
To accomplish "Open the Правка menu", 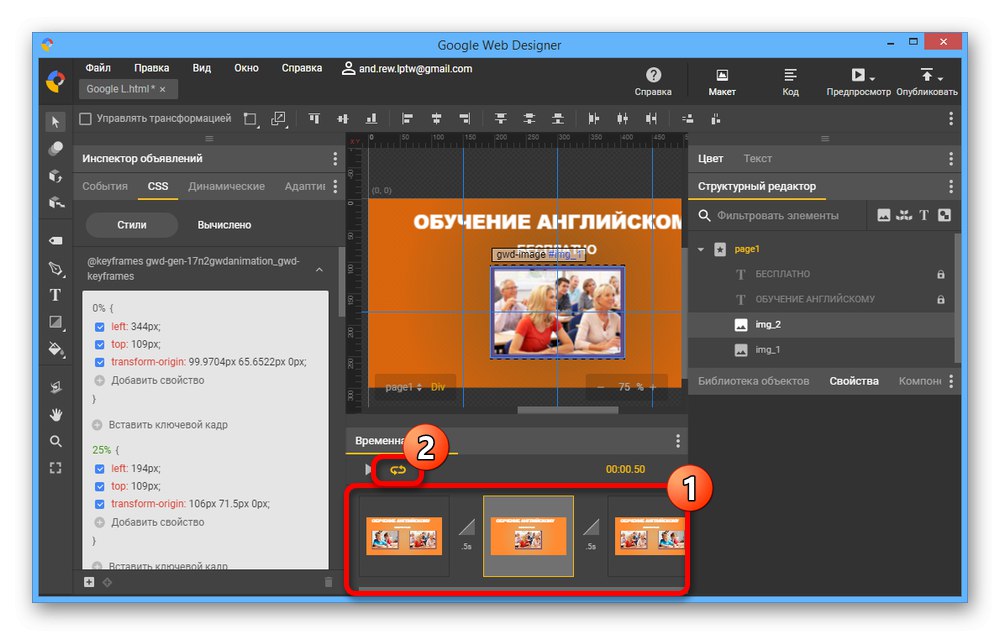I will point(152,68).
